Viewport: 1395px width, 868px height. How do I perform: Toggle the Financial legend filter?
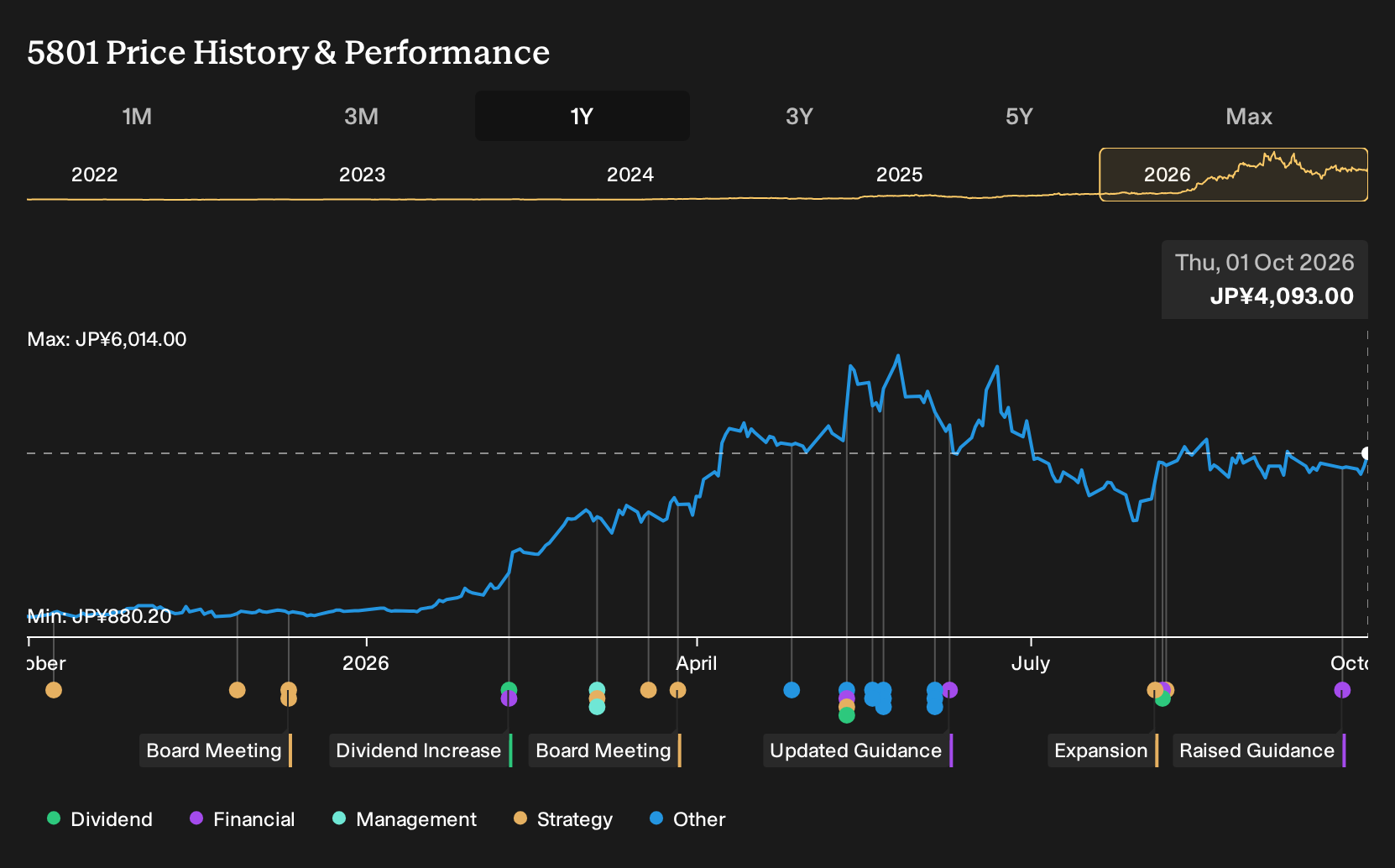coord(242,819)
